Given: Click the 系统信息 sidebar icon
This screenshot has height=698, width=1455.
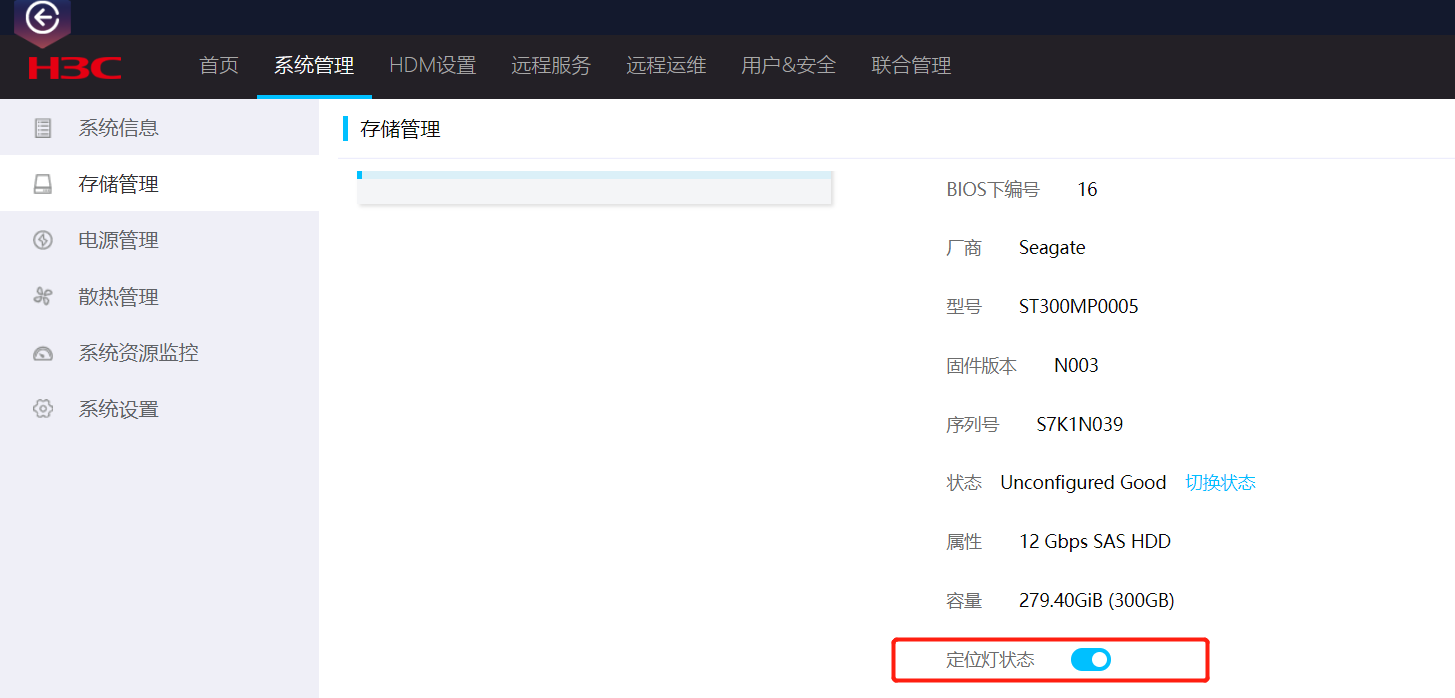Looking at the screenshot, I should point(42,128).
